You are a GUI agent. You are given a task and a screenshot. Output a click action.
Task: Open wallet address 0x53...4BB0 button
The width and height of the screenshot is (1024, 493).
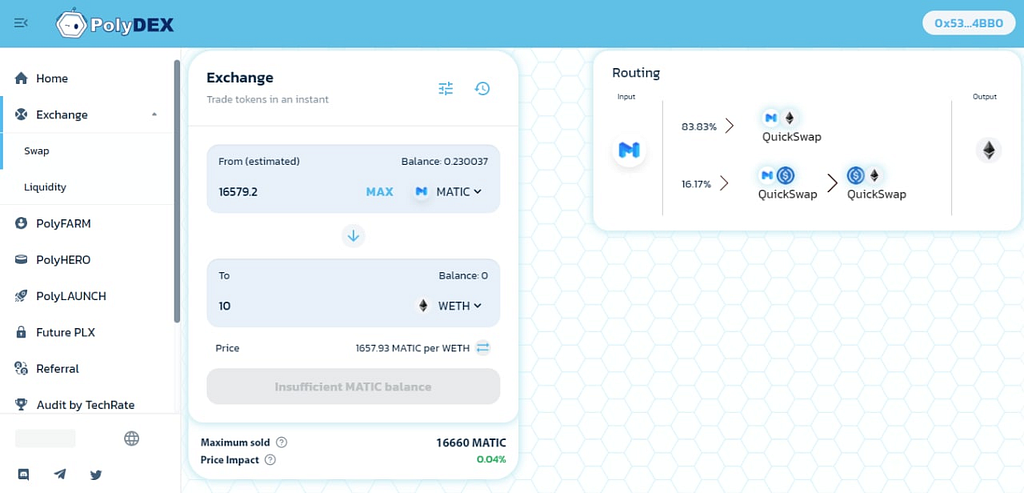968,23
